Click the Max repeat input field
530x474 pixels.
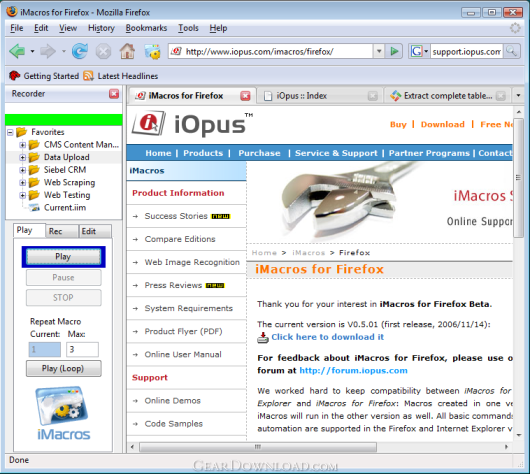(x=82, y=350)
